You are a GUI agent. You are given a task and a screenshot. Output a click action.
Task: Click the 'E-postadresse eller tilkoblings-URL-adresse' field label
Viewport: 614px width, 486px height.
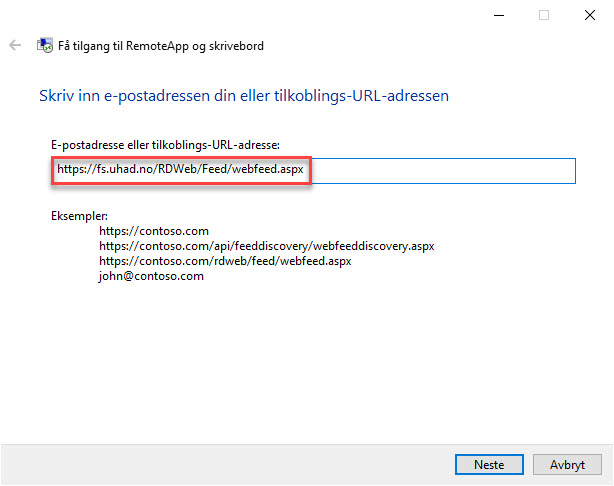click(x=165, y=145)
